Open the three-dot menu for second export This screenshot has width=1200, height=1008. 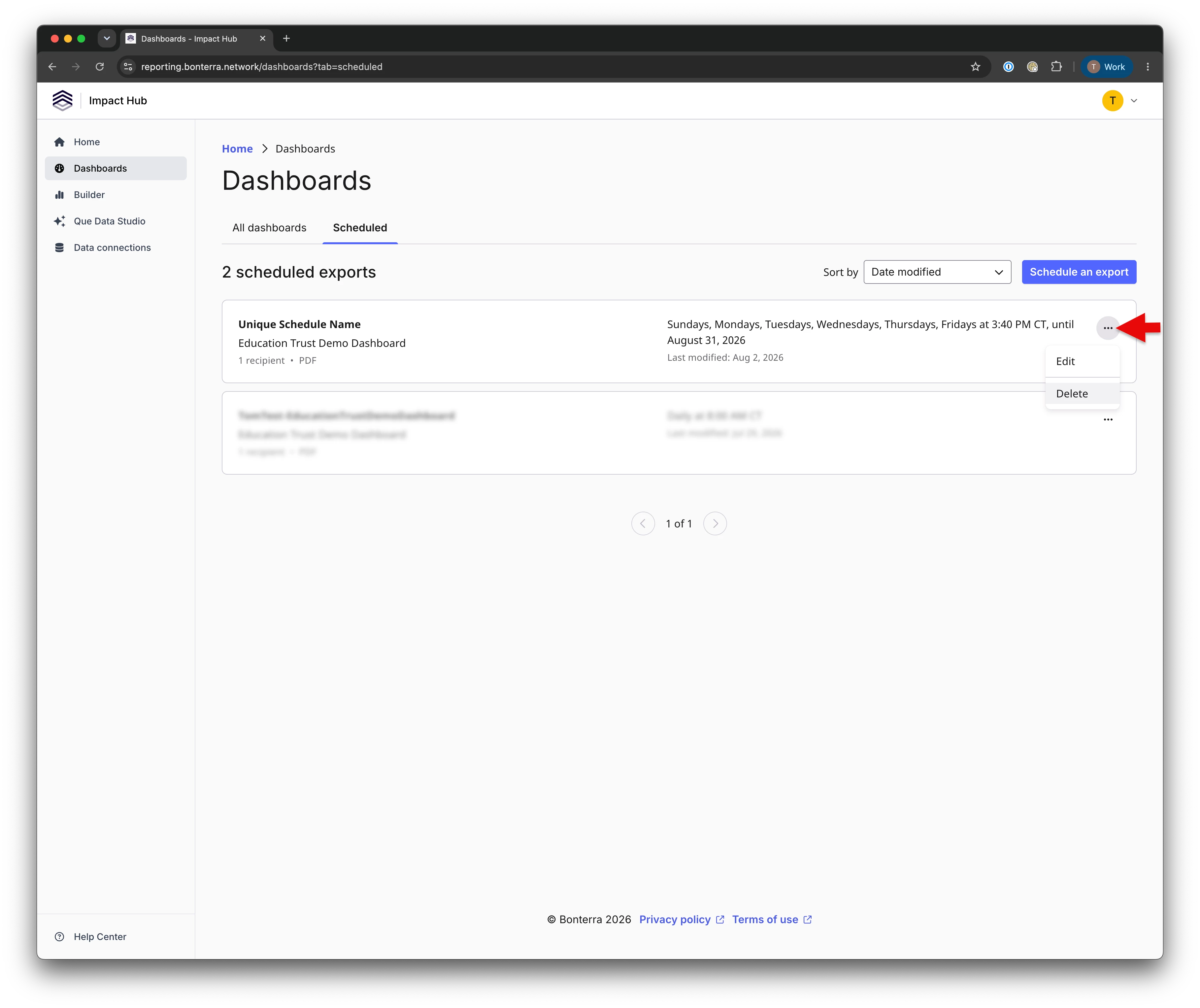(x=1108, y=420)
